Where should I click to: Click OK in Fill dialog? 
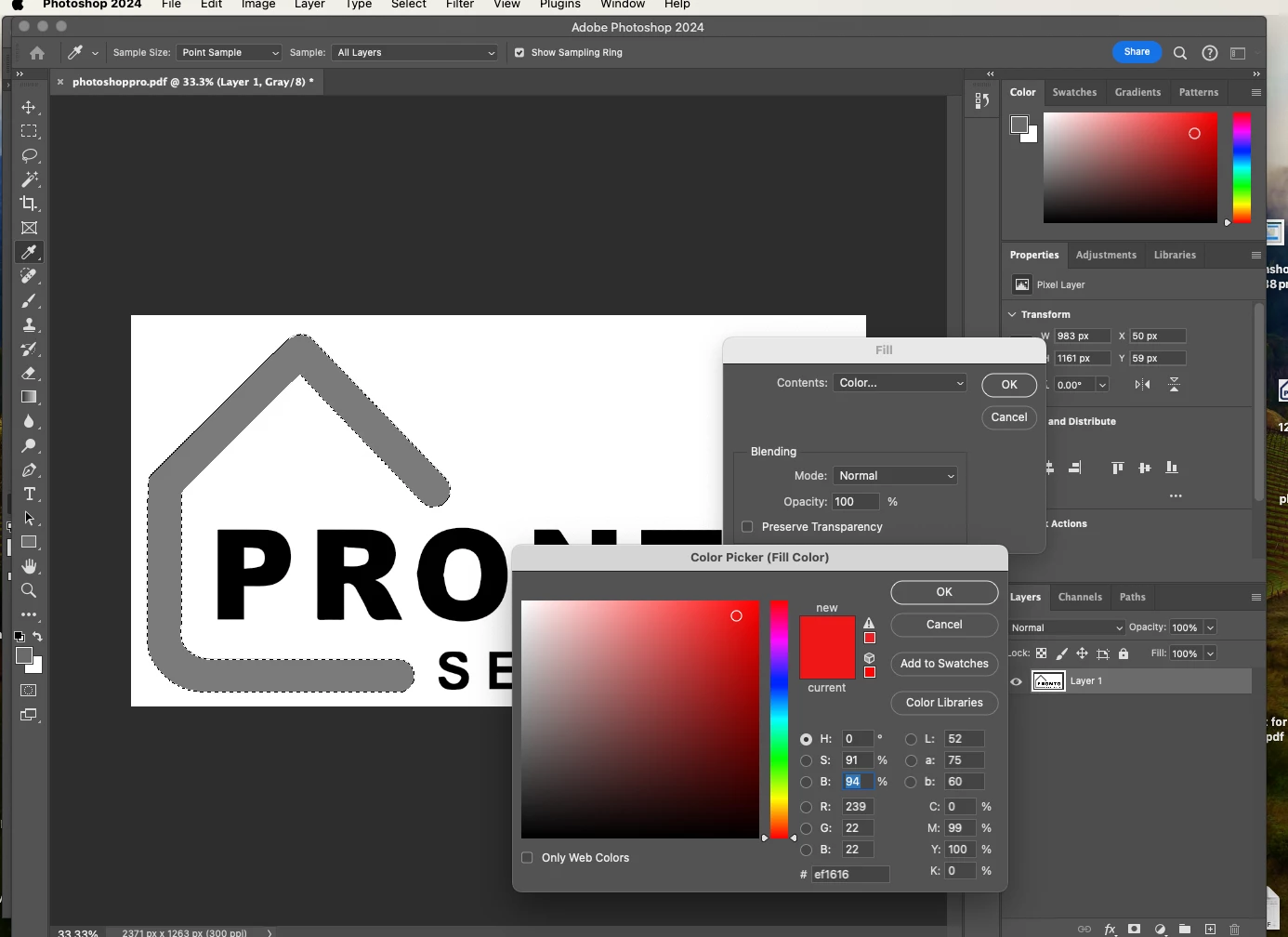click(x=1009, y=385)
